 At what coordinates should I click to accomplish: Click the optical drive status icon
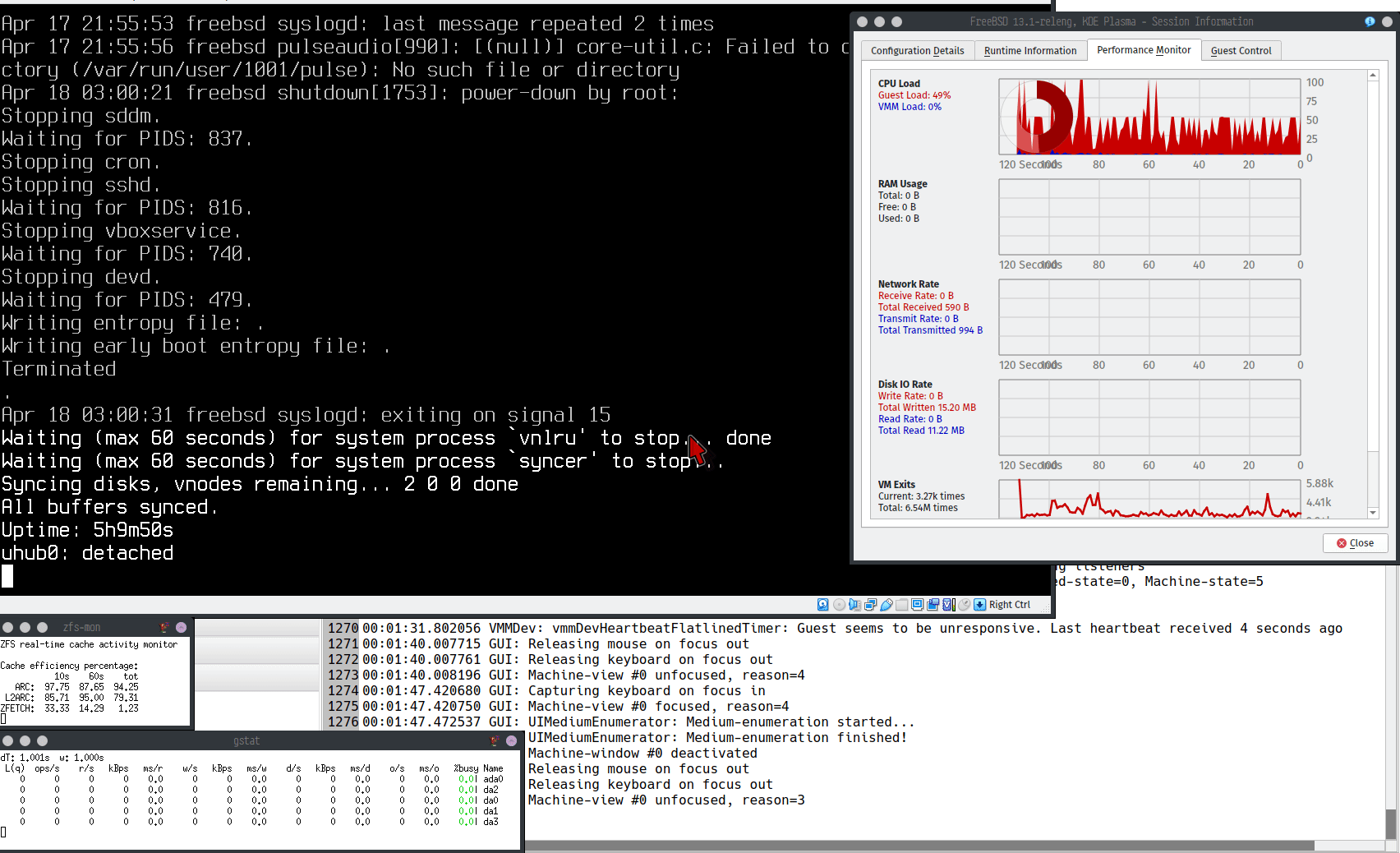point(839,605)
